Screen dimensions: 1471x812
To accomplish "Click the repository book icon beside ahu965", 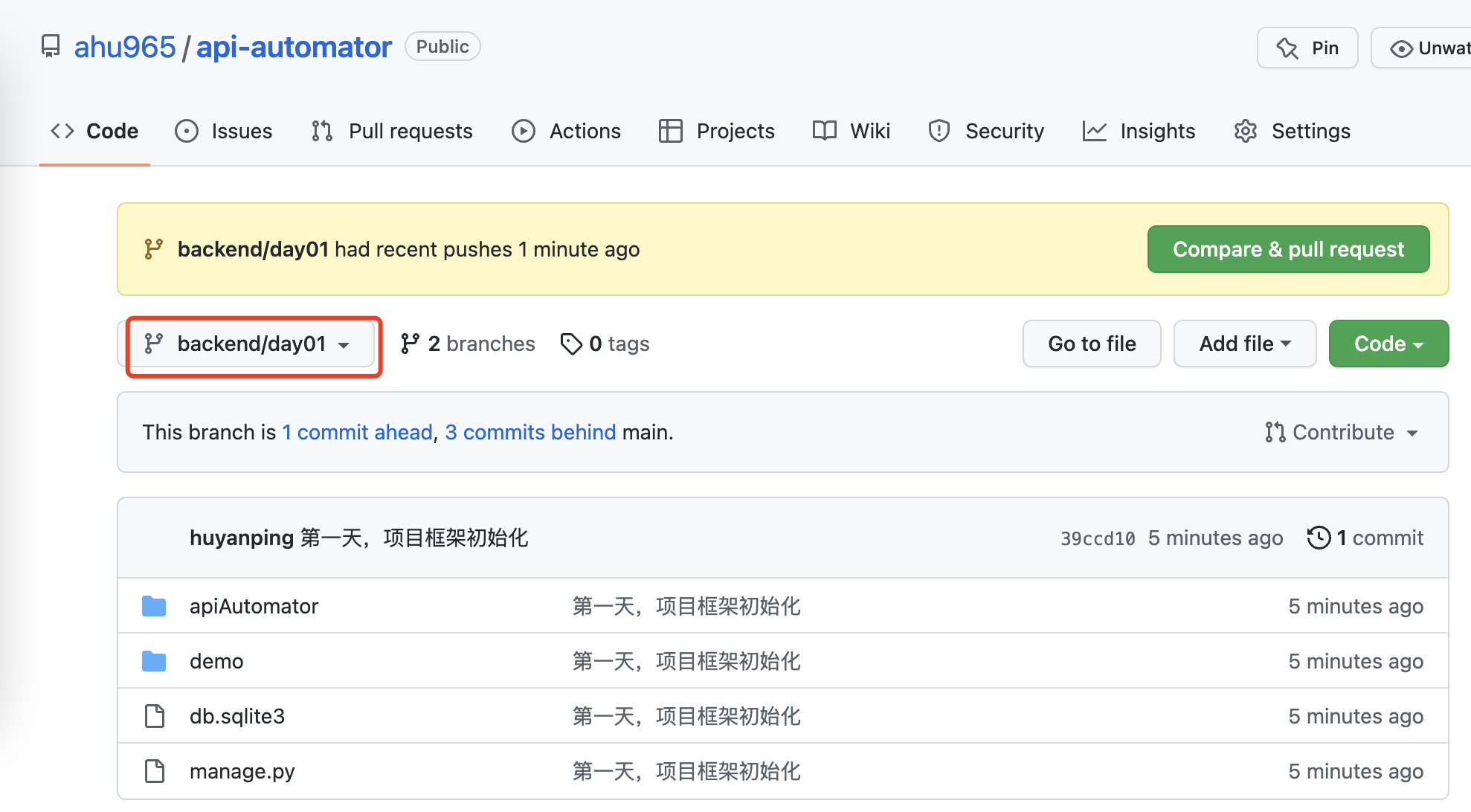I will (x=51, y=47).
